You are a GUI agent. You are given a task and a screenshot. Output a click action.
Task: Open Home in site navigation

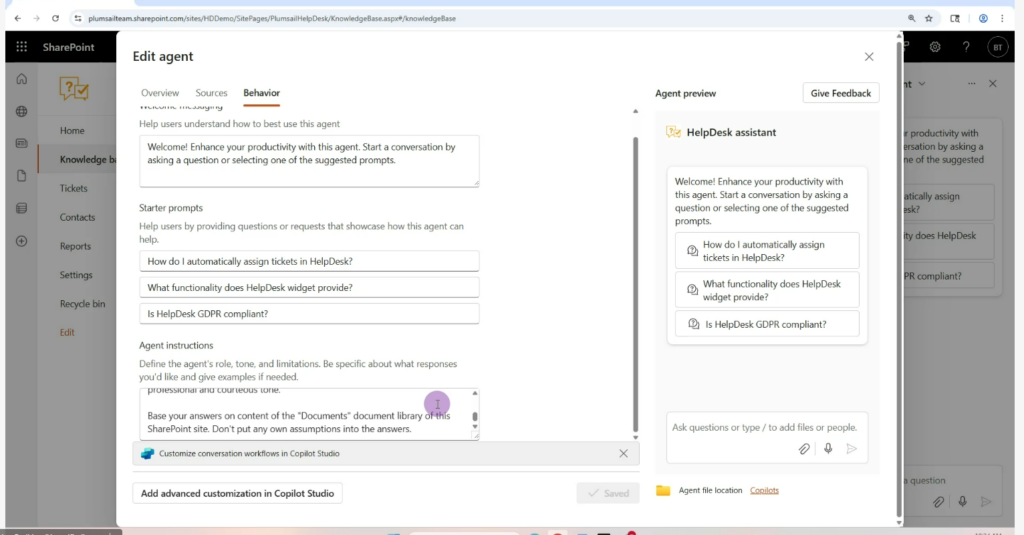72,131
